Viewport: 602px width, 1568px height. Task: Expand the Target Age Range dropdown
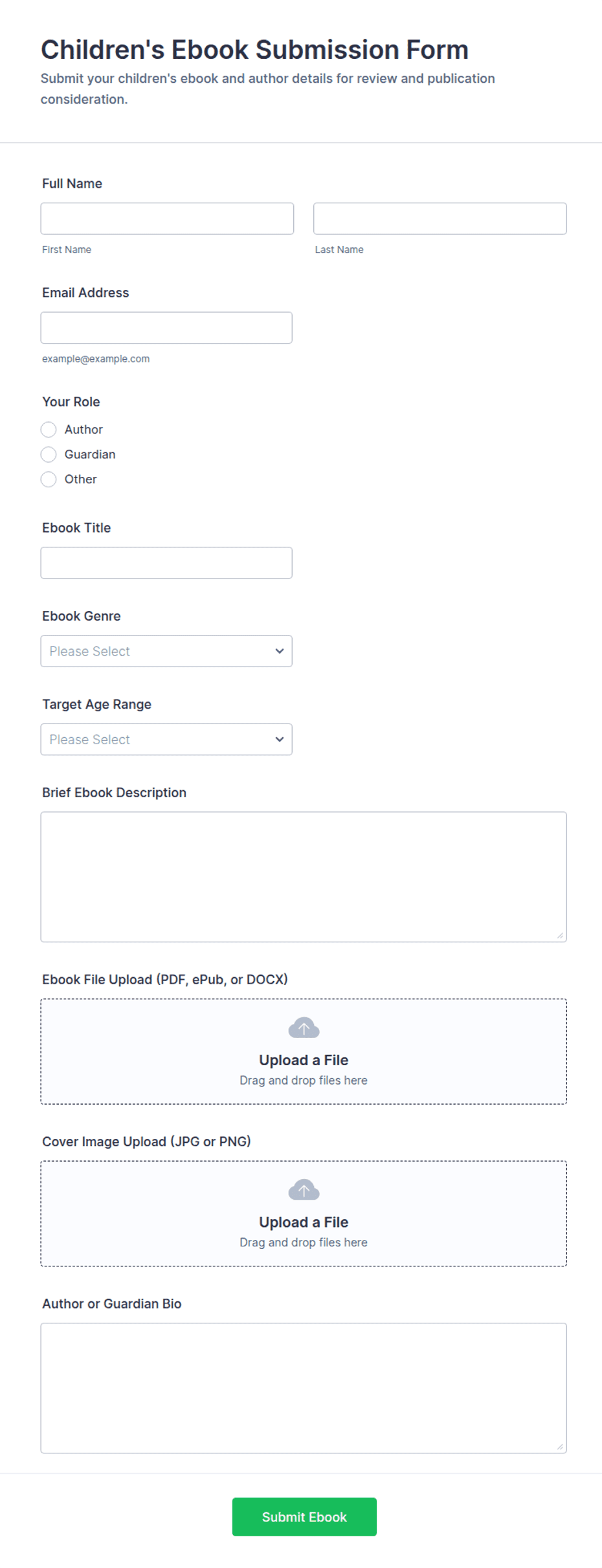166,739
